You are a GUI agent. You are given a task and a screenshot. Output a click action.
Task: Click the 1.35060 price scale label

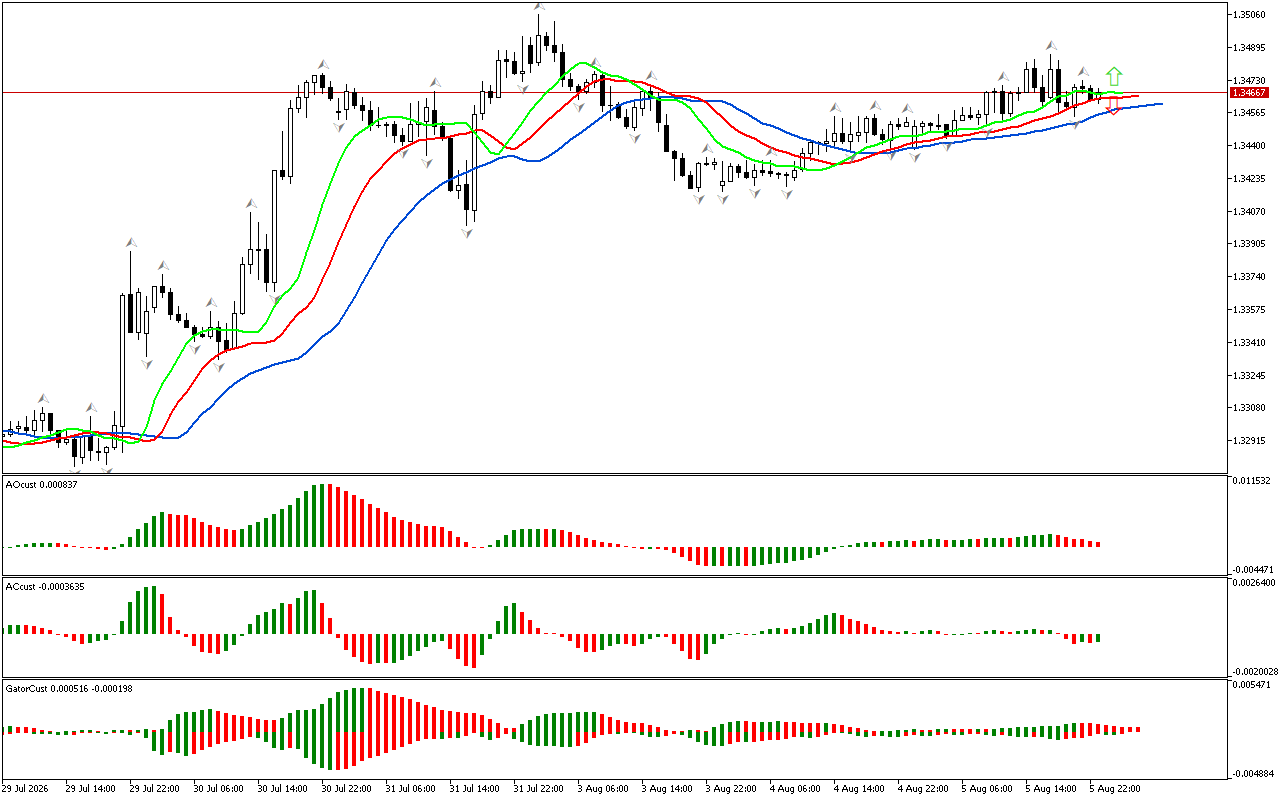[x=1251, y=15]
